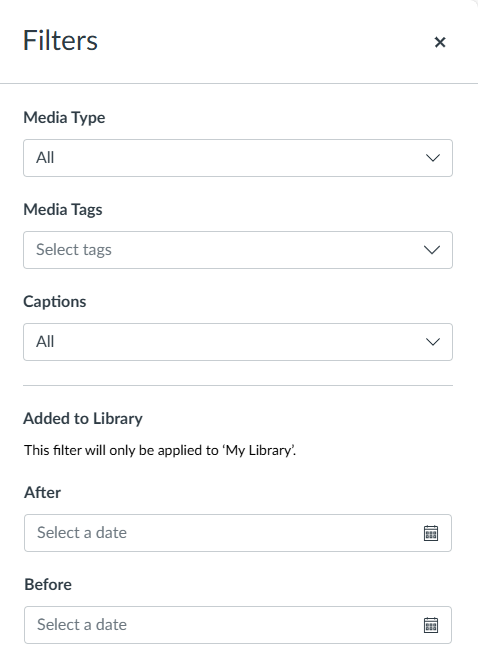Viewport: 478px width, 662px height.
Task: Click the Before field label
Action: click(48, 584)
